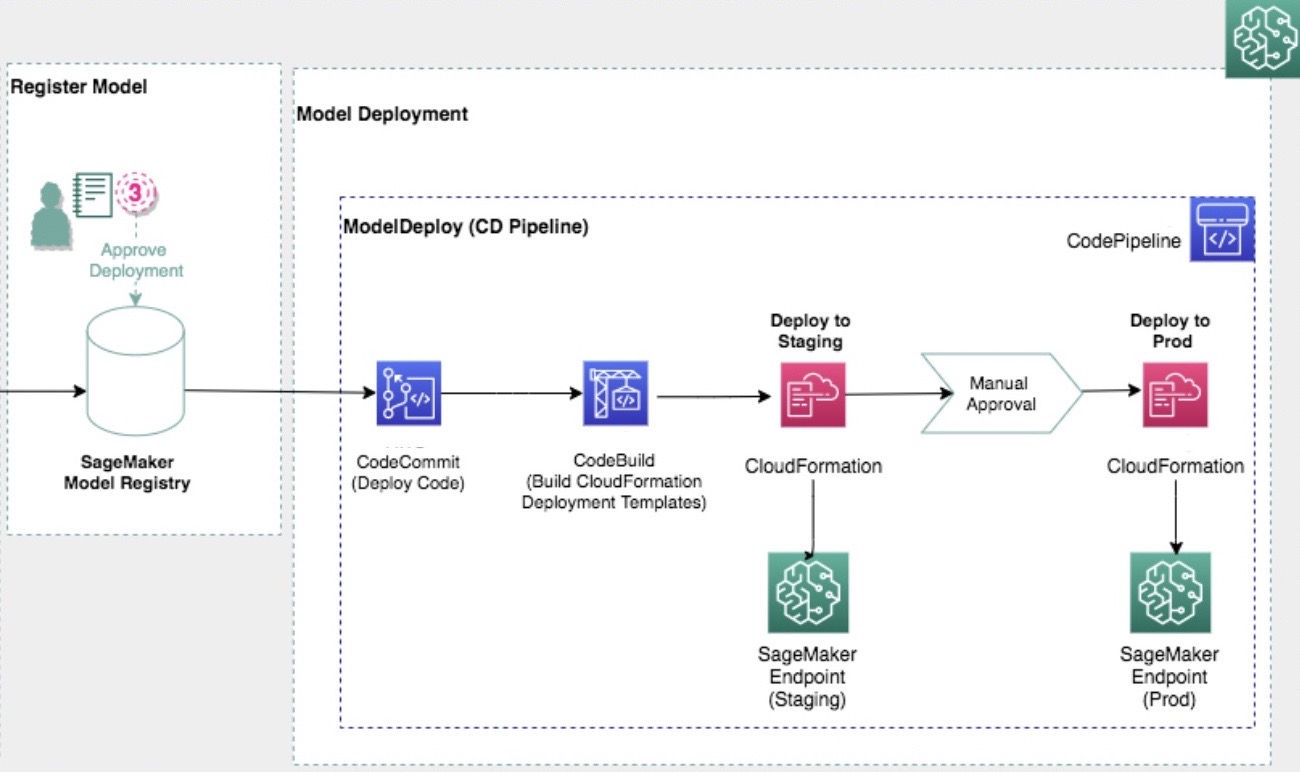This screenshot has width=1300, height=772.
Task: Click the Build CloudFormation Deployment Templates label
Action: [x=614, y=492]
